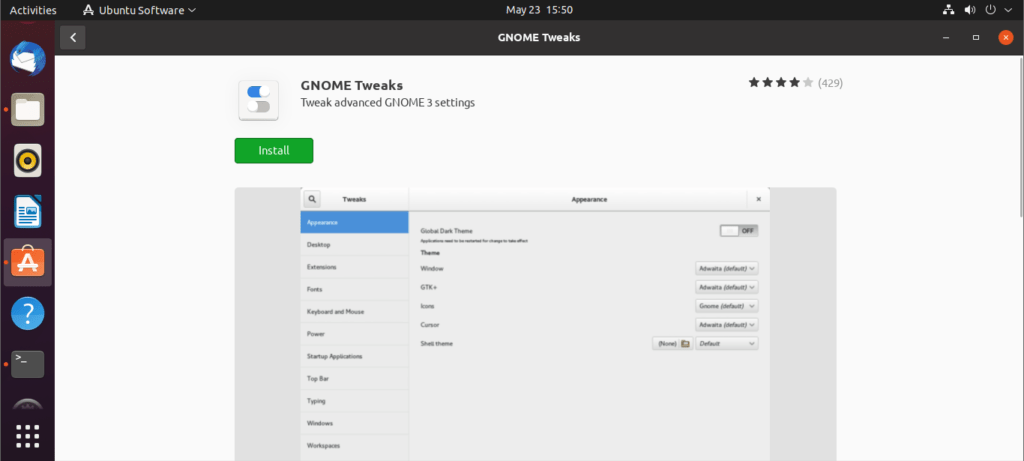Click the star rating
This screenshot has height=461, width=1024.
781,83
